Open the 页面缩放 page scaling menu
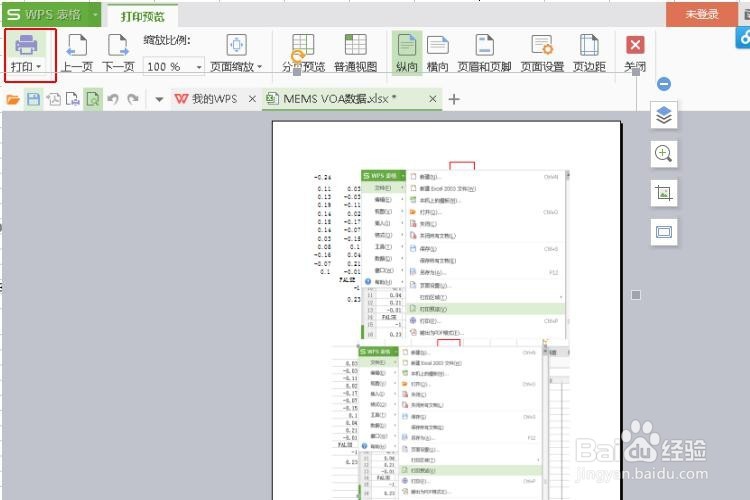 pyautogui.click(x=237, y=53)
